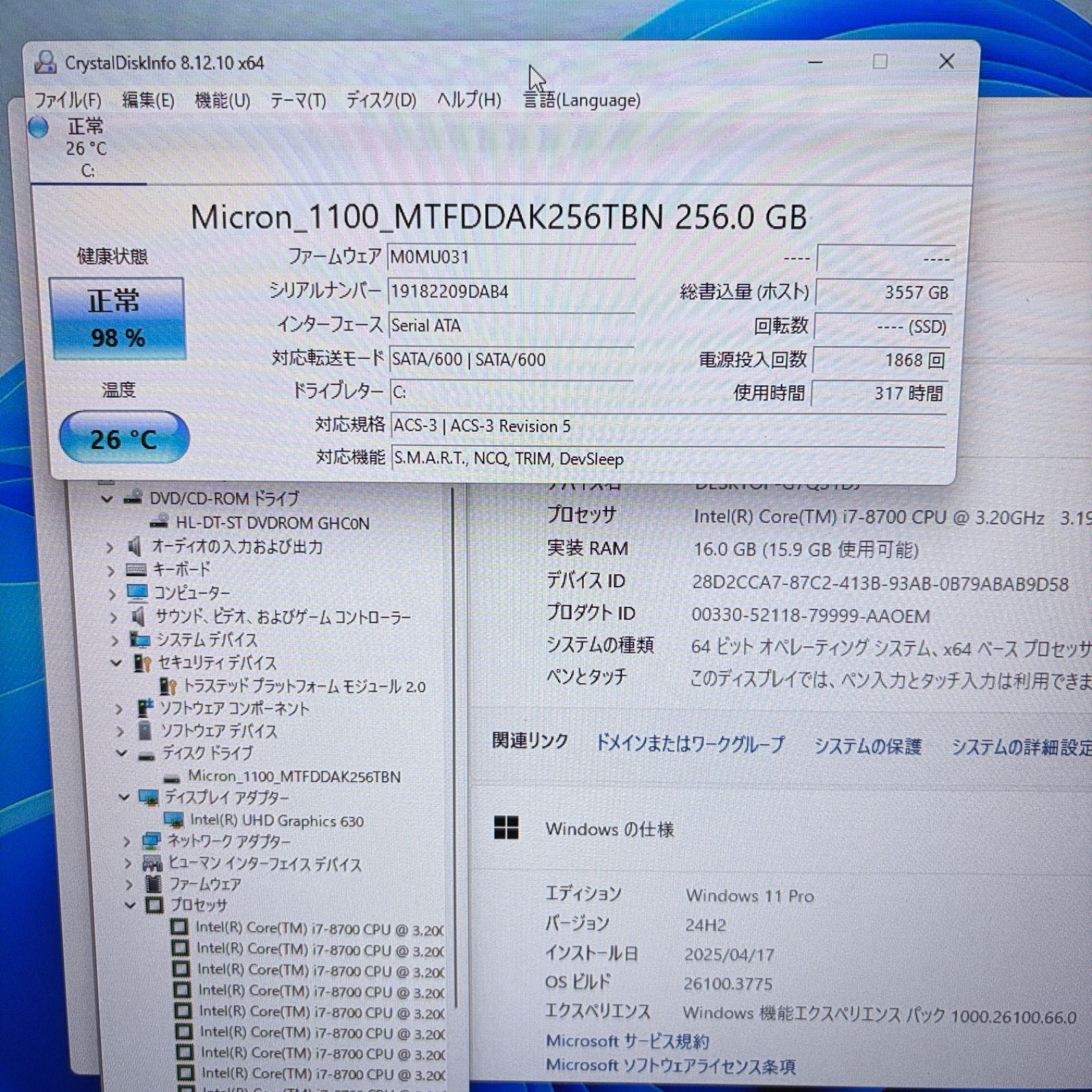Click the processor icon beside プロセッサ

click(155, 906)
